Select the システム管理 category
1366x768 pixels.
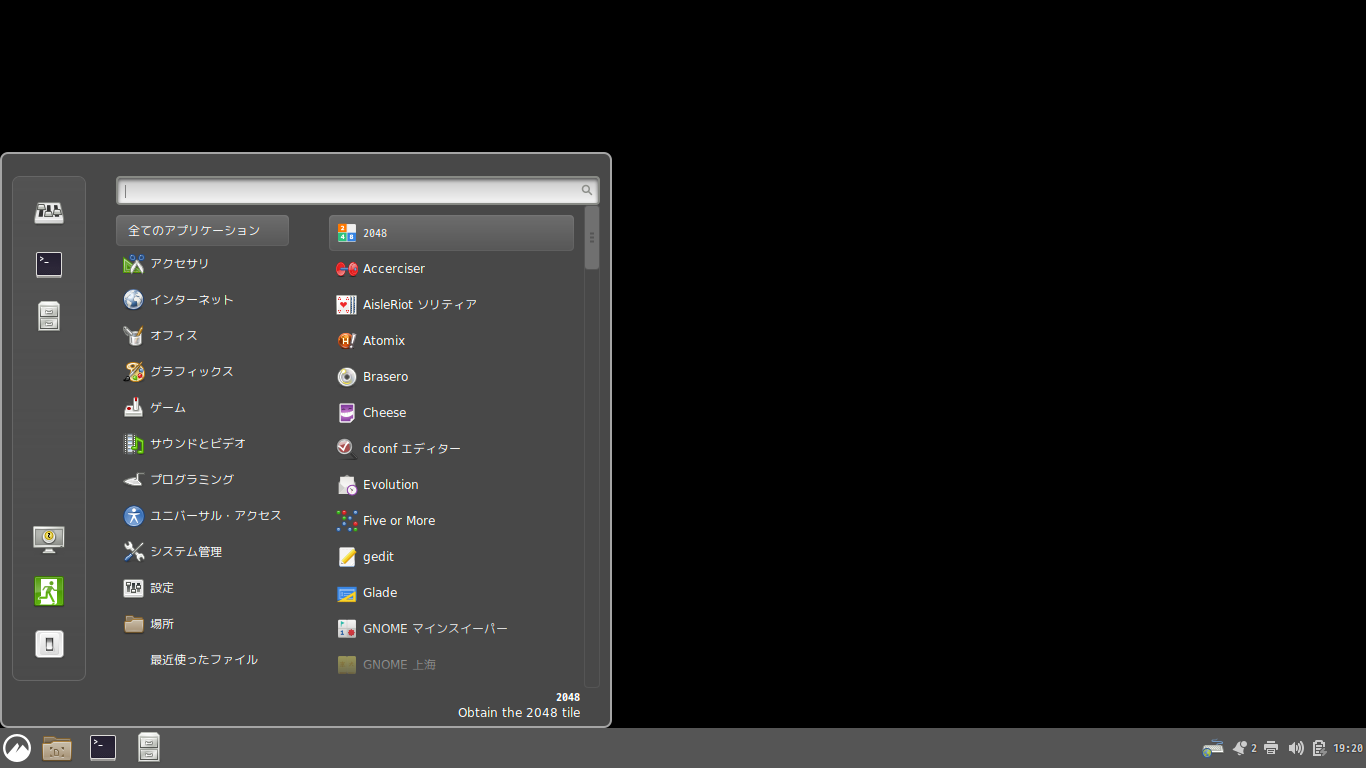[203, 552]
